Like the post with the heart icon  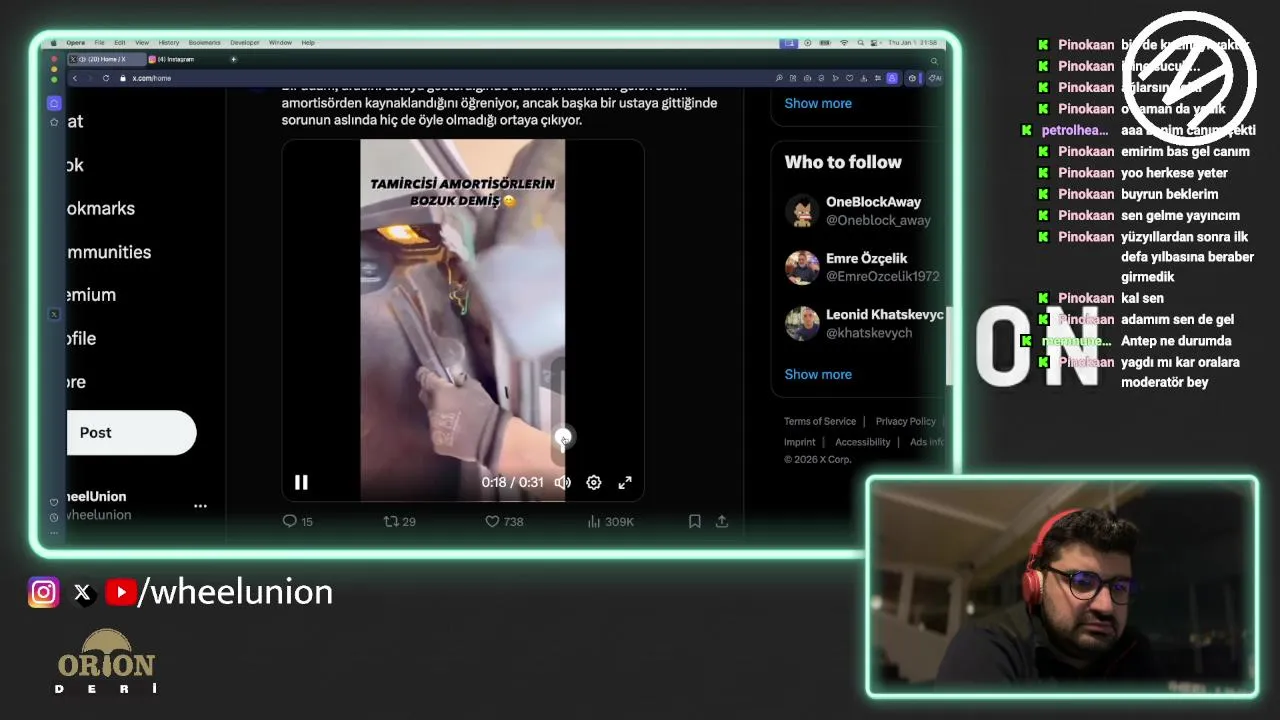492,521
